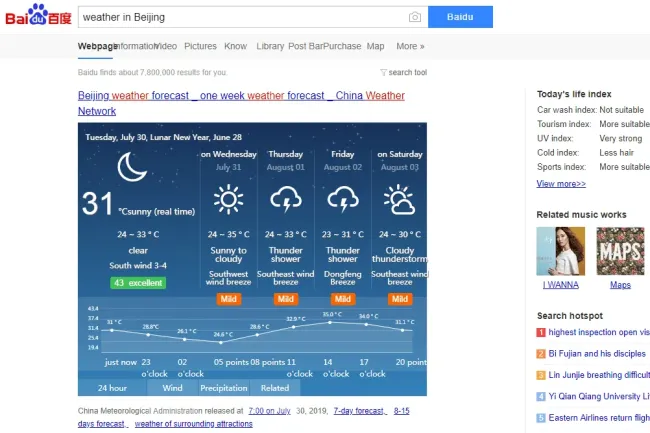Click the I WANNA album thumbnail
The image size is (650, 433).
[x=561, y=251]
